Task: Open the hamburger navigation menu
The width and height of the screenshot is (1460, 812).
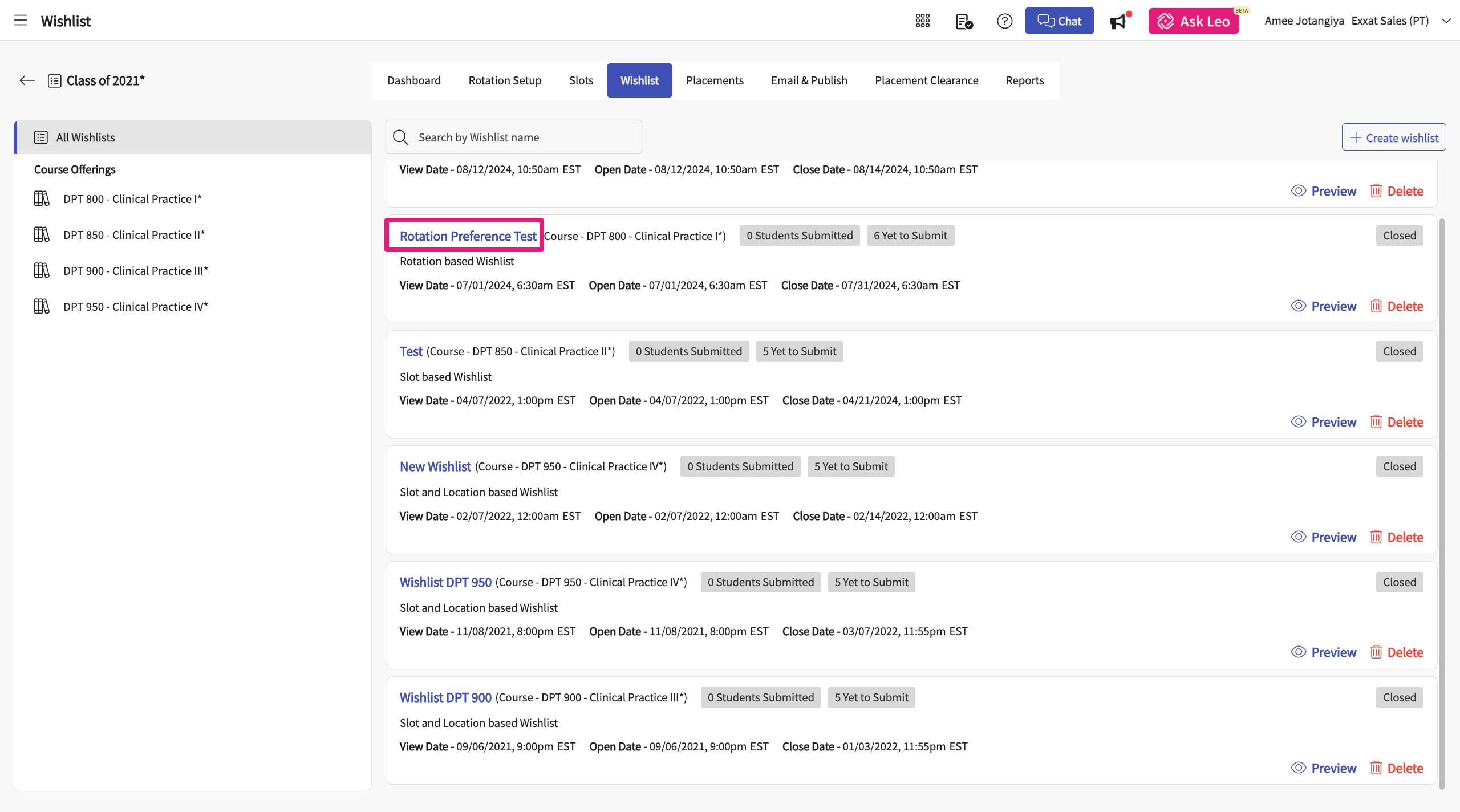Action: pyautogui.click(x=21, y=21)
